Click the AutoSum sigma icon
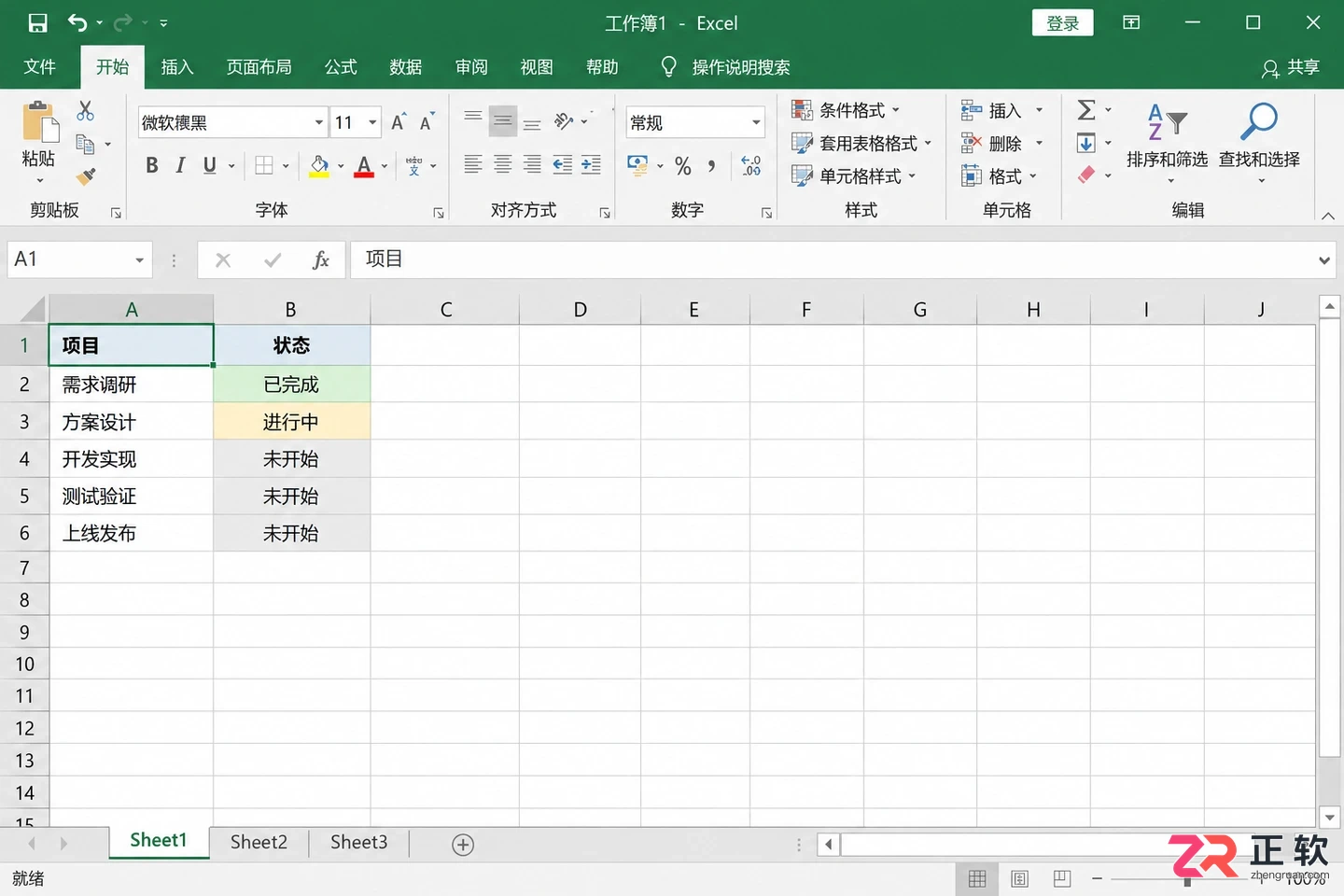 point(1086,110)
